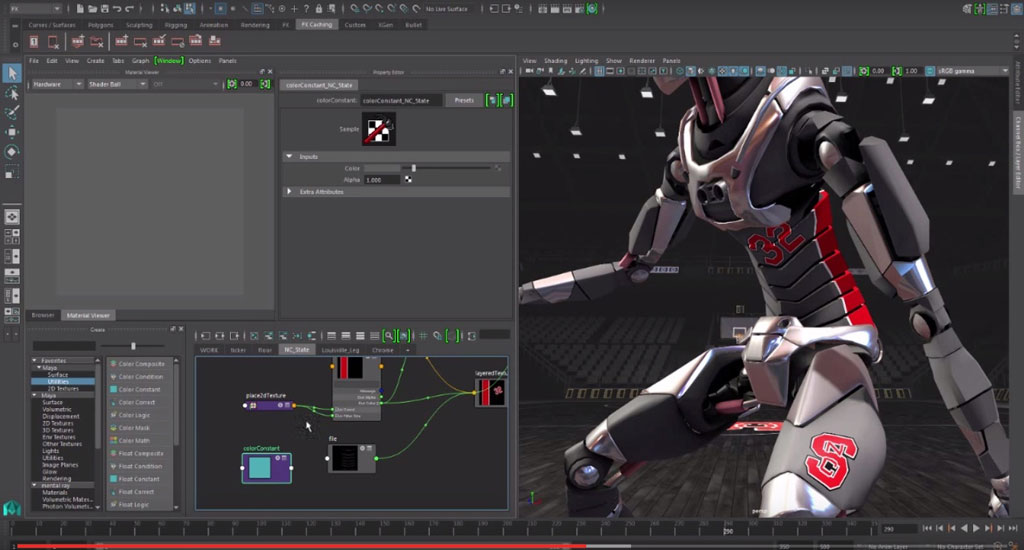Switch to the Rendering shelf tab
Viewport: 1024px width, 550px height.
pos(255,25)
